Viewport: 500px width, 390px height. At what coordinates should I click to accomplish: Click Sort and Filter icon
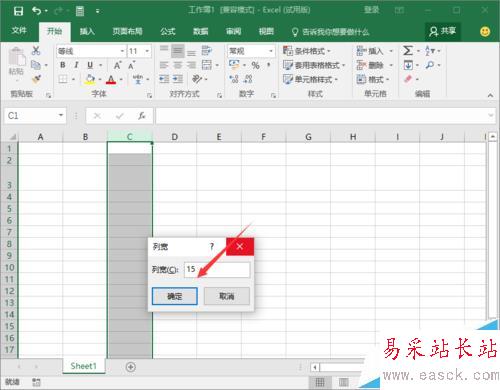429,51
